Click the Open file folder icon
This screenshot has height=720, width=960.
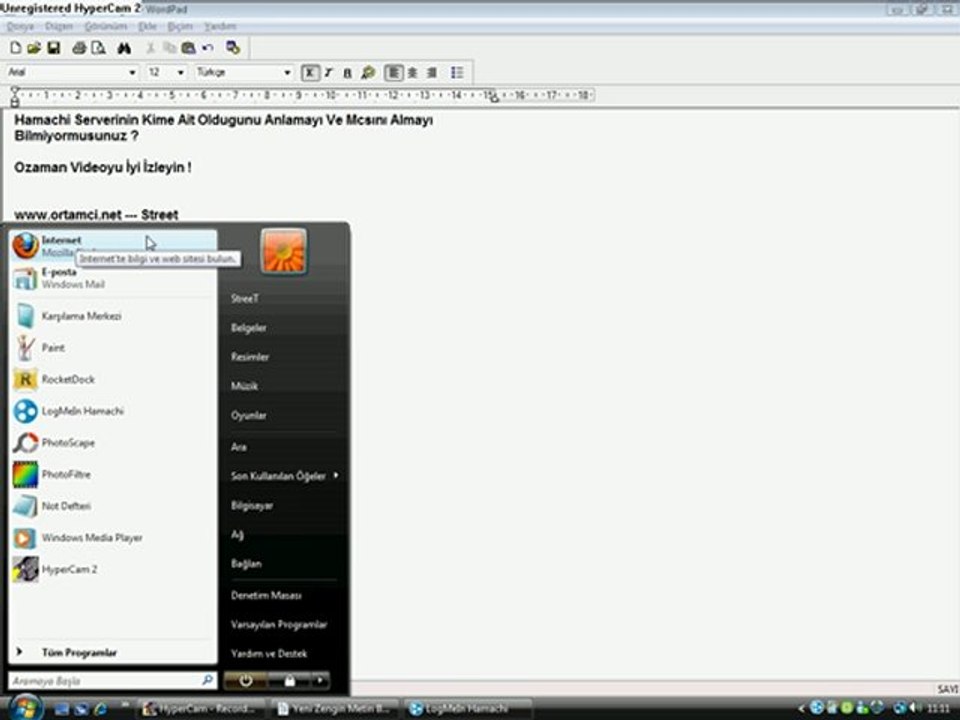tap(34, 48)
